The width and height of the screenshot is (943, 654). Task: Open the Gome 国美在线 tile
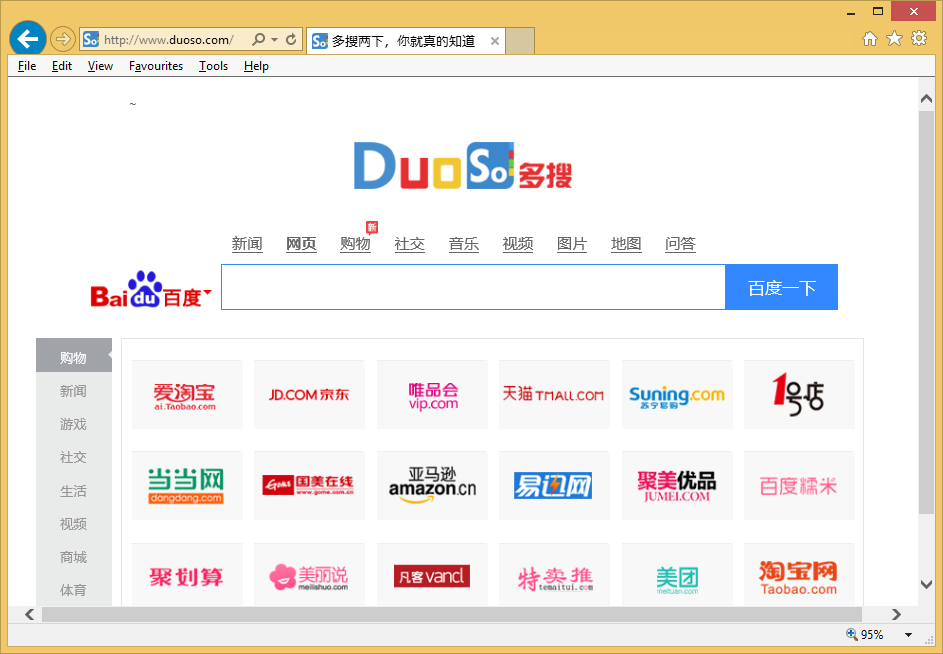coord(309,486)
